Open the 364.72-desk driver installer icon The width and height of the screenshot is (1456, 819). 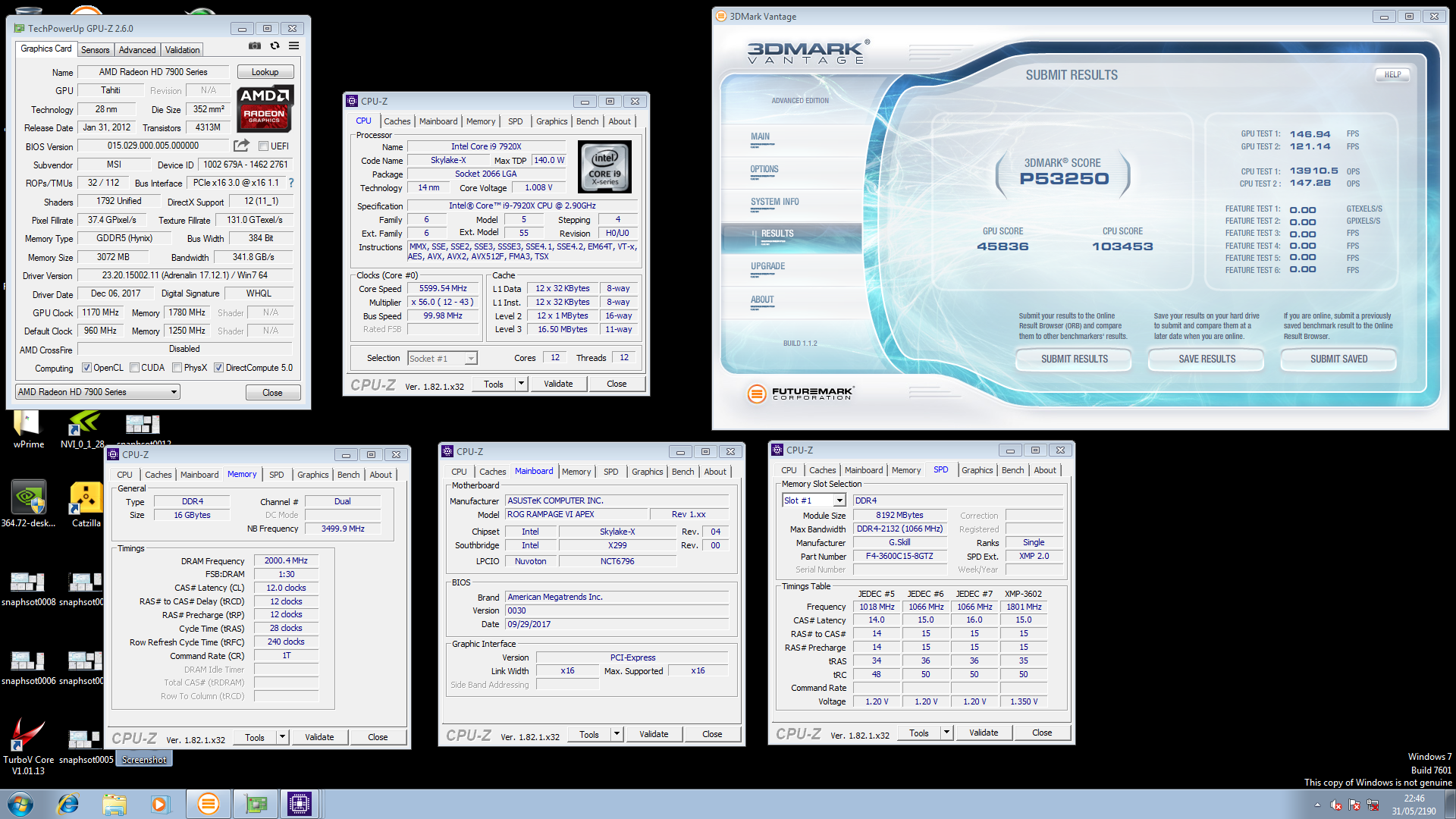tap(28, 504)
